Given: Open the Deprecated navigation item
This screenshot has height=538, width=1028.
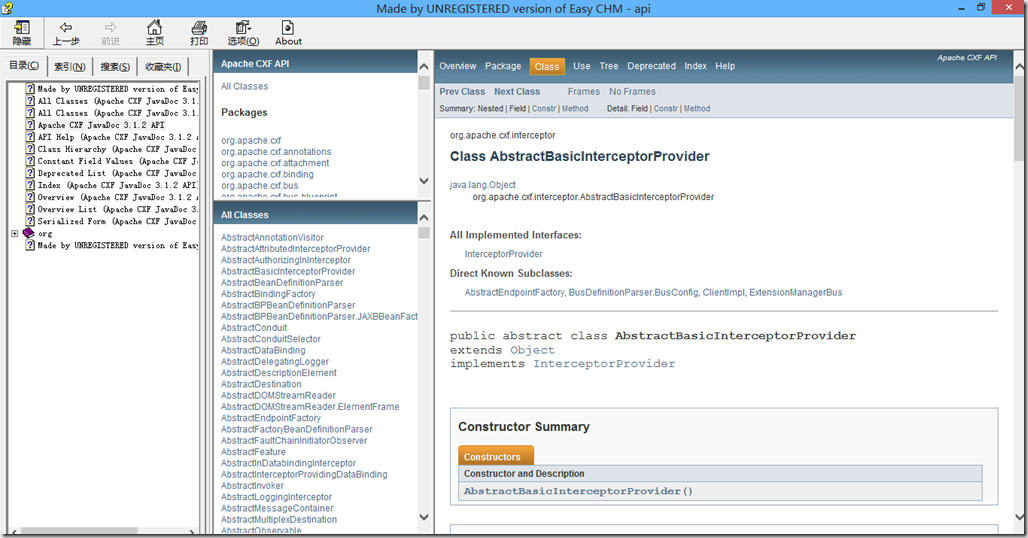Looking at the screenshot, I should pos(651,66).
